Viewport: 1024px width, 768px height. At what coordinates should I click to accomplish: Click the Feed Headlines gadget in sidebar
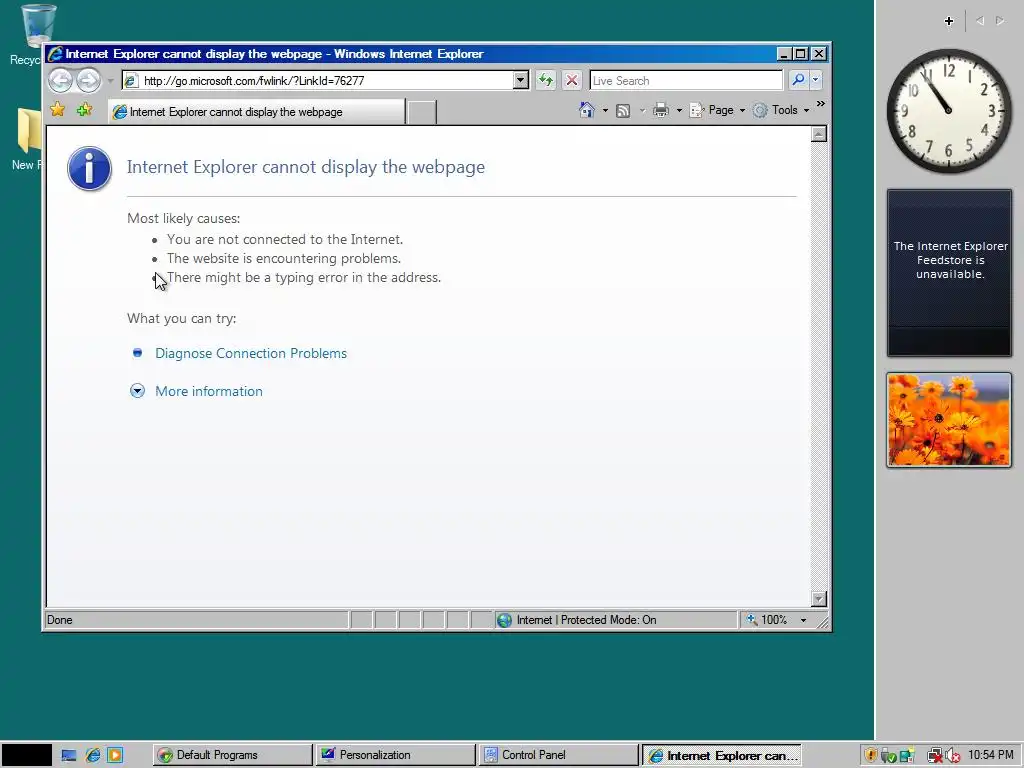click(x=949, y=273)
